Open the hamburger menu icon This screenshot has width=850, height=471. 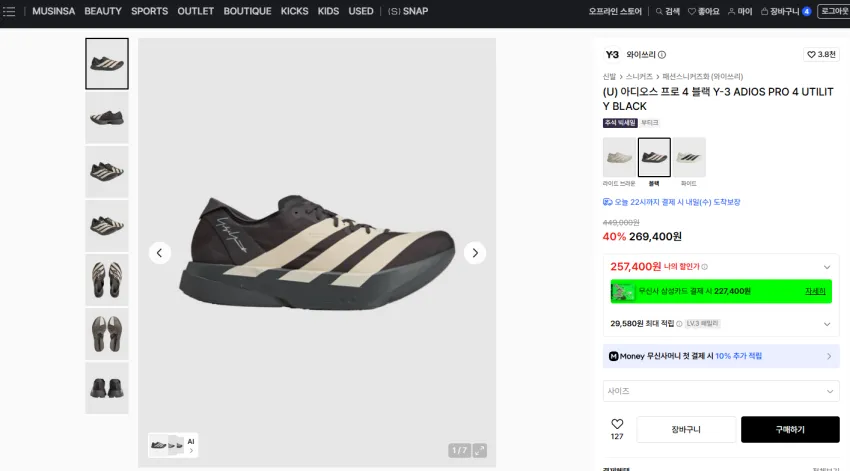click(x=9, y=11)
